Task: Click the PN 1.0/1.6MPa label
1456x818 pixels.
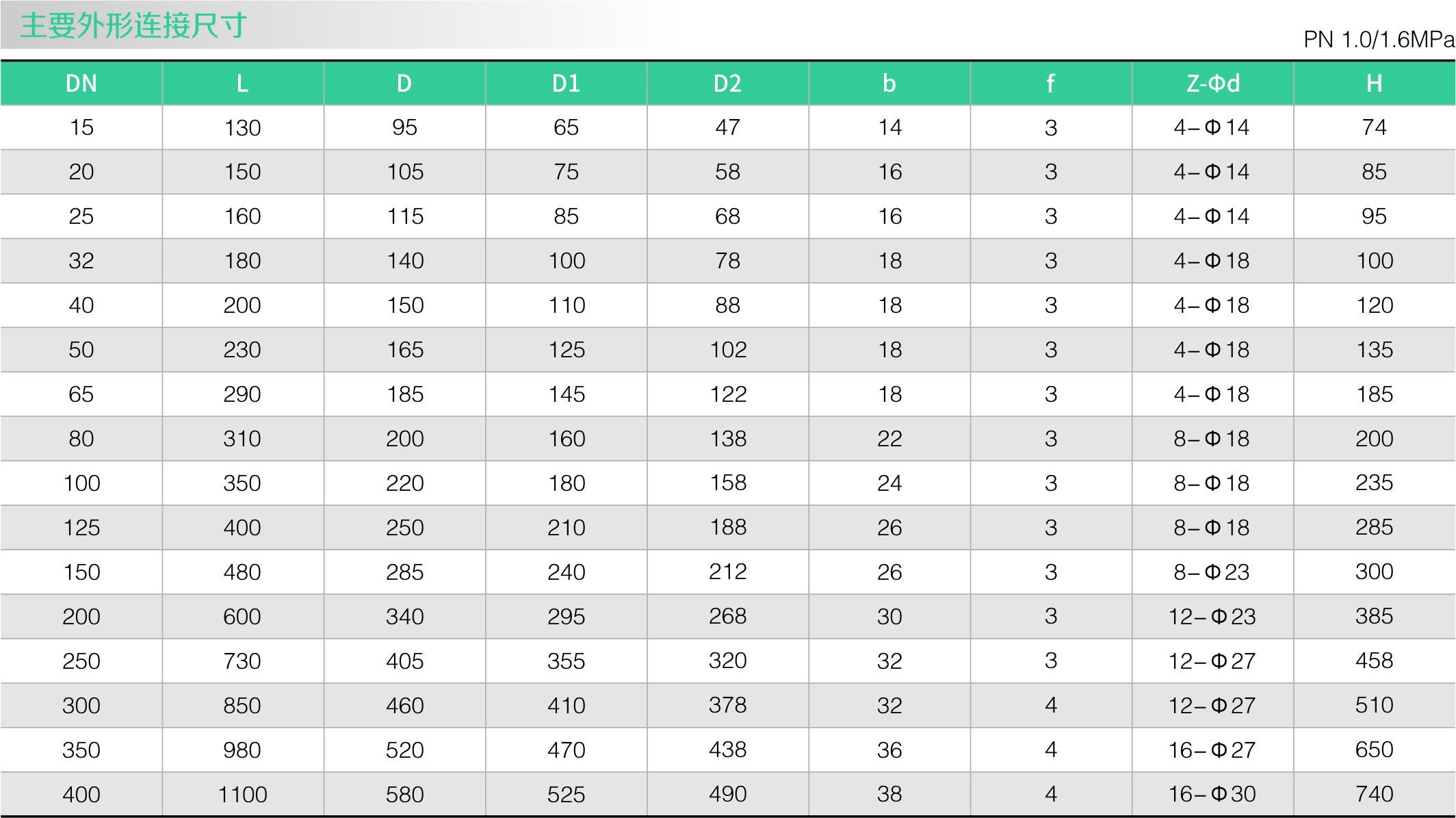Action: 1378,40
